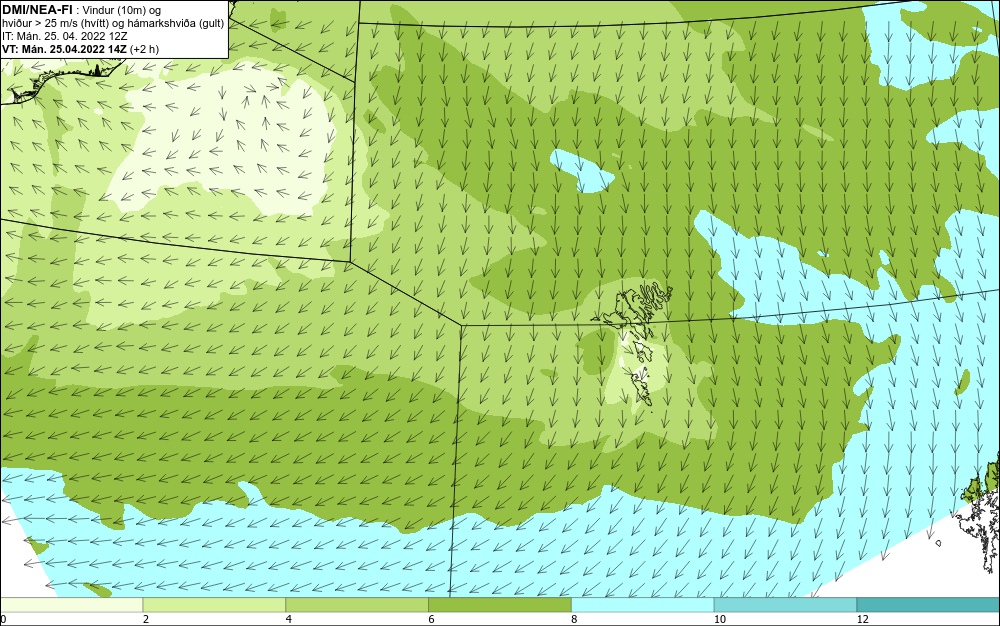
Task: Click the small cyan wind patch northwest of the Faroes
Action: click(x=582, y=170)
